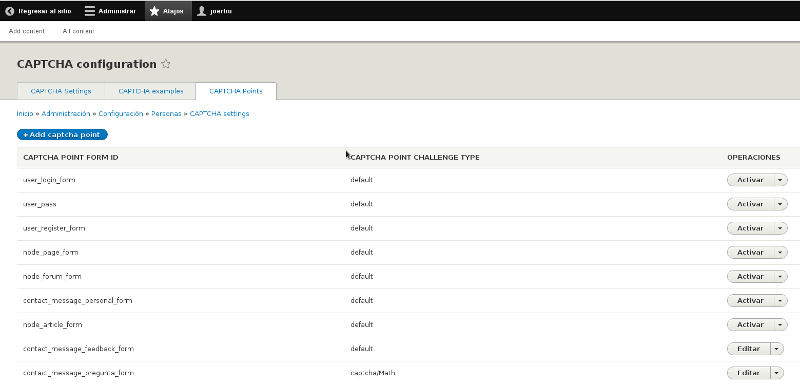The height and width of the screenshot is (385, 800).
Task: Expand operations dropdown for node_forum_form
Action: click(781, 276)
